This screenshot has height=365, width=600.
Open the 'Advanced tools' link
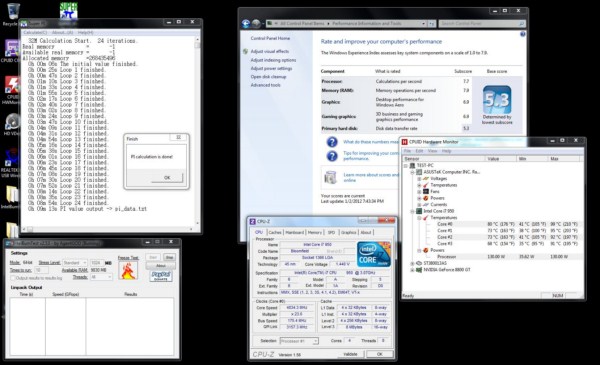(266, 85)
